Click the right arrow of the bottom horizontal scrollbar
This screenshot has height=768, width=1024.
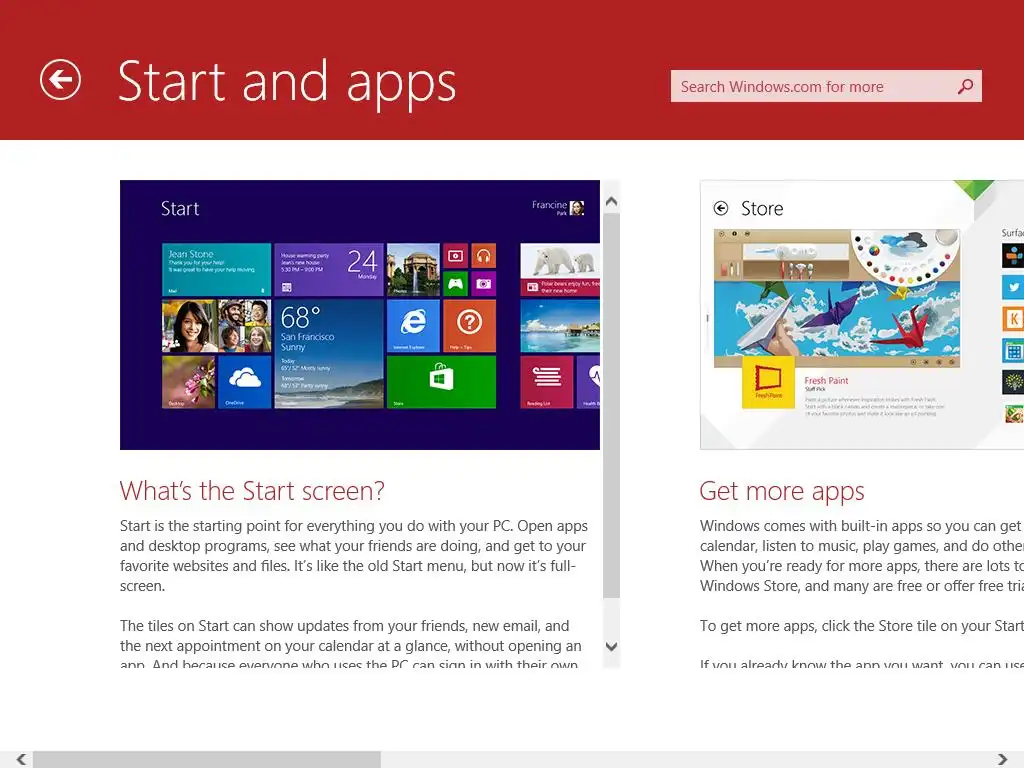coord(1002,759)
